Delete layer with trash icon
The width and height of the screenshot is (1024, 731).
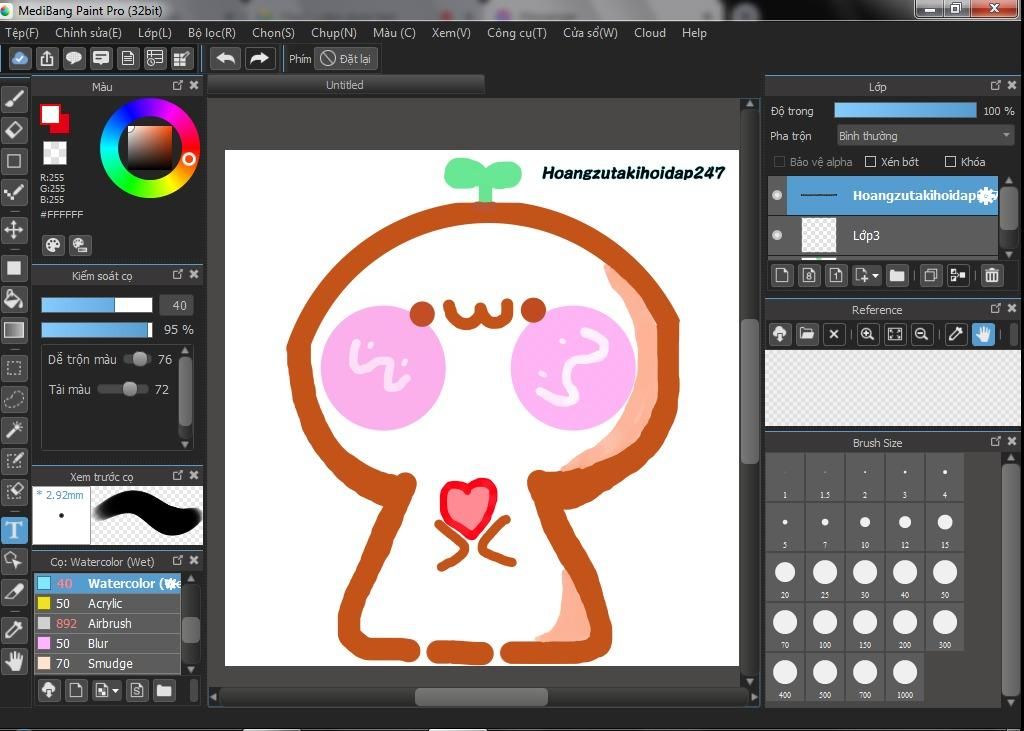pyautogui.click(x=991, y=275)
